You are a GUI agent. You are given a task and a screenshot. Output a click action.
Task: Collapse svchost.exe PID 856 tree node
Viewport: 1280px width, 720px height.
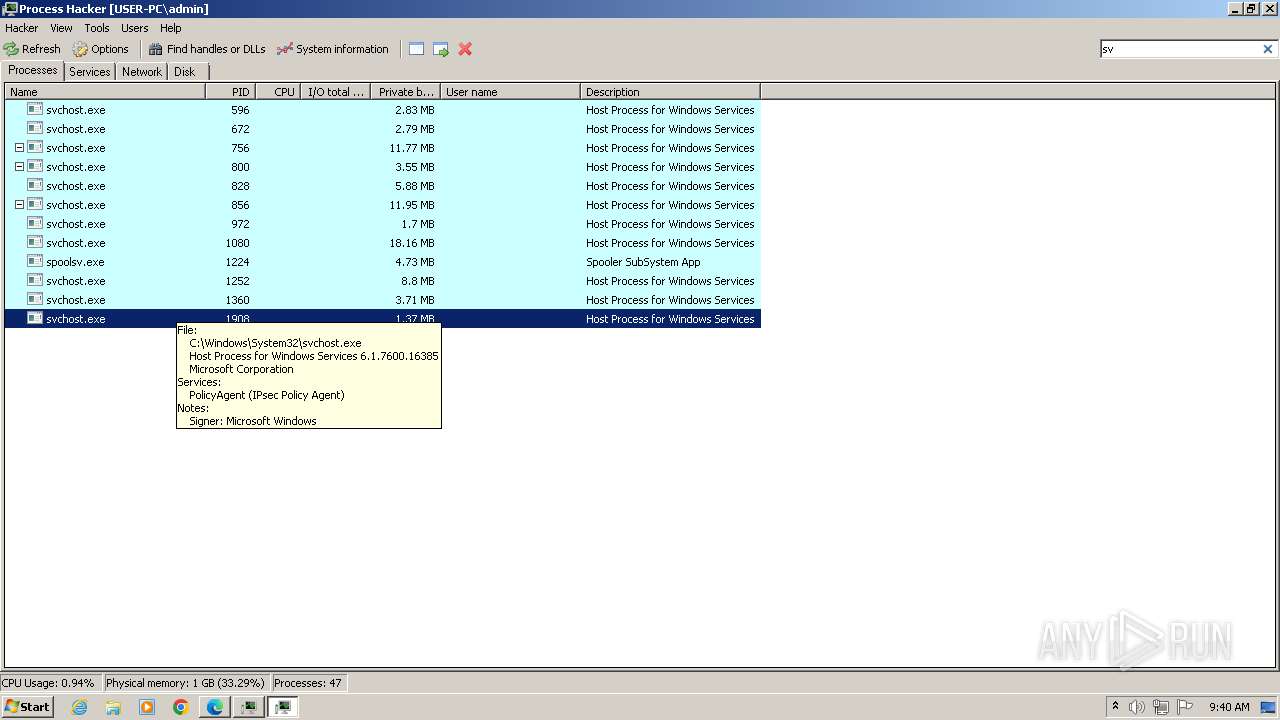[19, 205]
